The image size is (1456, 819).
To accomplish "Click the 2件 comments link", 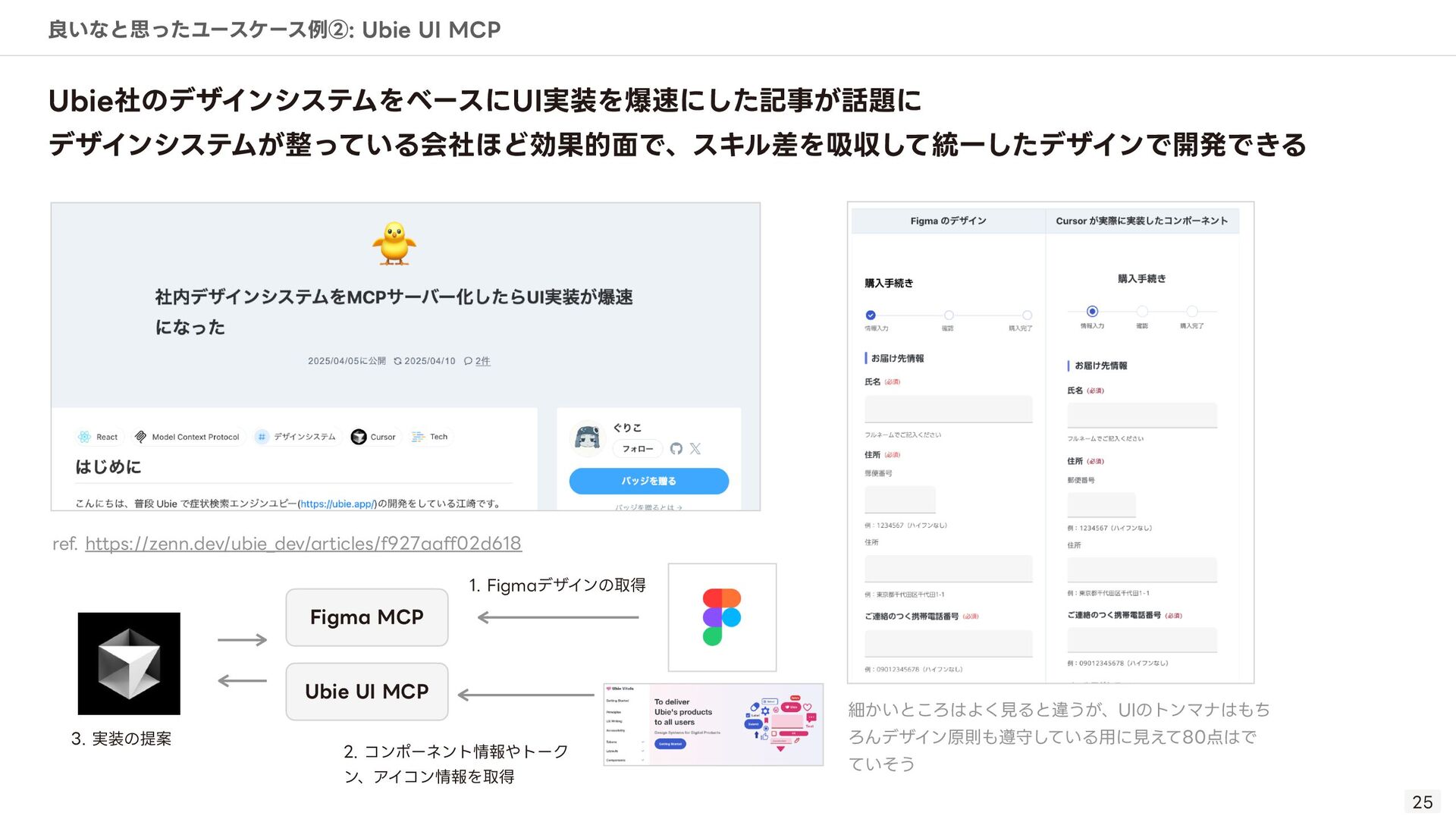I will tap(482, 361).
